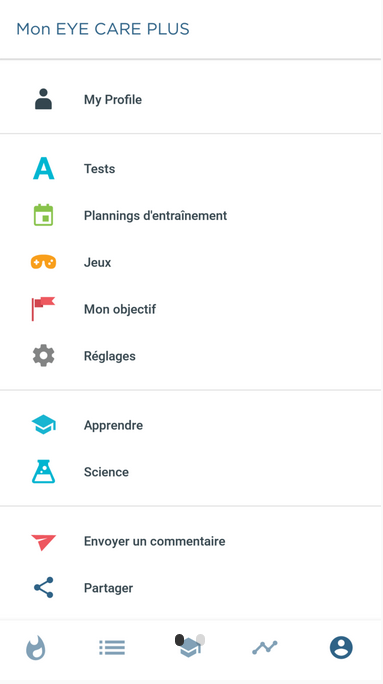Select the Jeux menu item
The image size is (383, 684).
[x=191, y=262]
